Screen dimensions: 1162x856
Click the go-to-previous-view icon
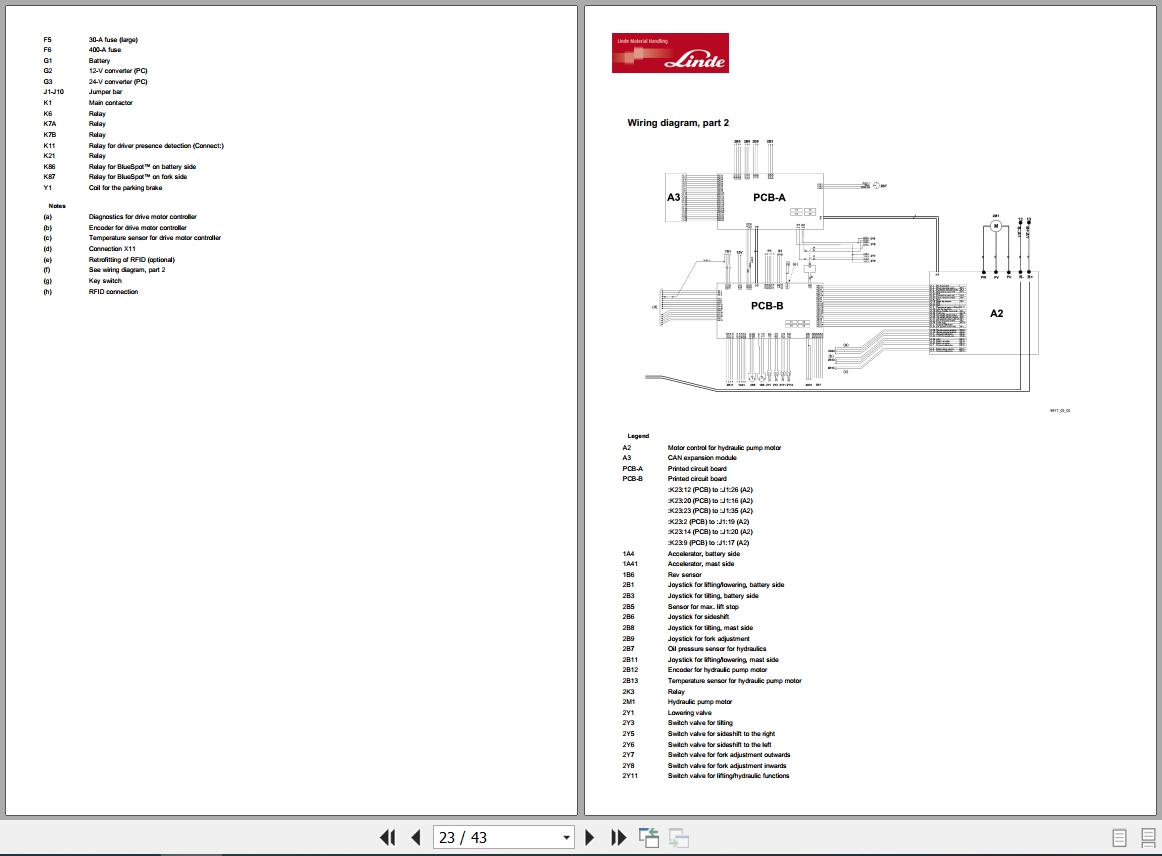click(648, 837)
